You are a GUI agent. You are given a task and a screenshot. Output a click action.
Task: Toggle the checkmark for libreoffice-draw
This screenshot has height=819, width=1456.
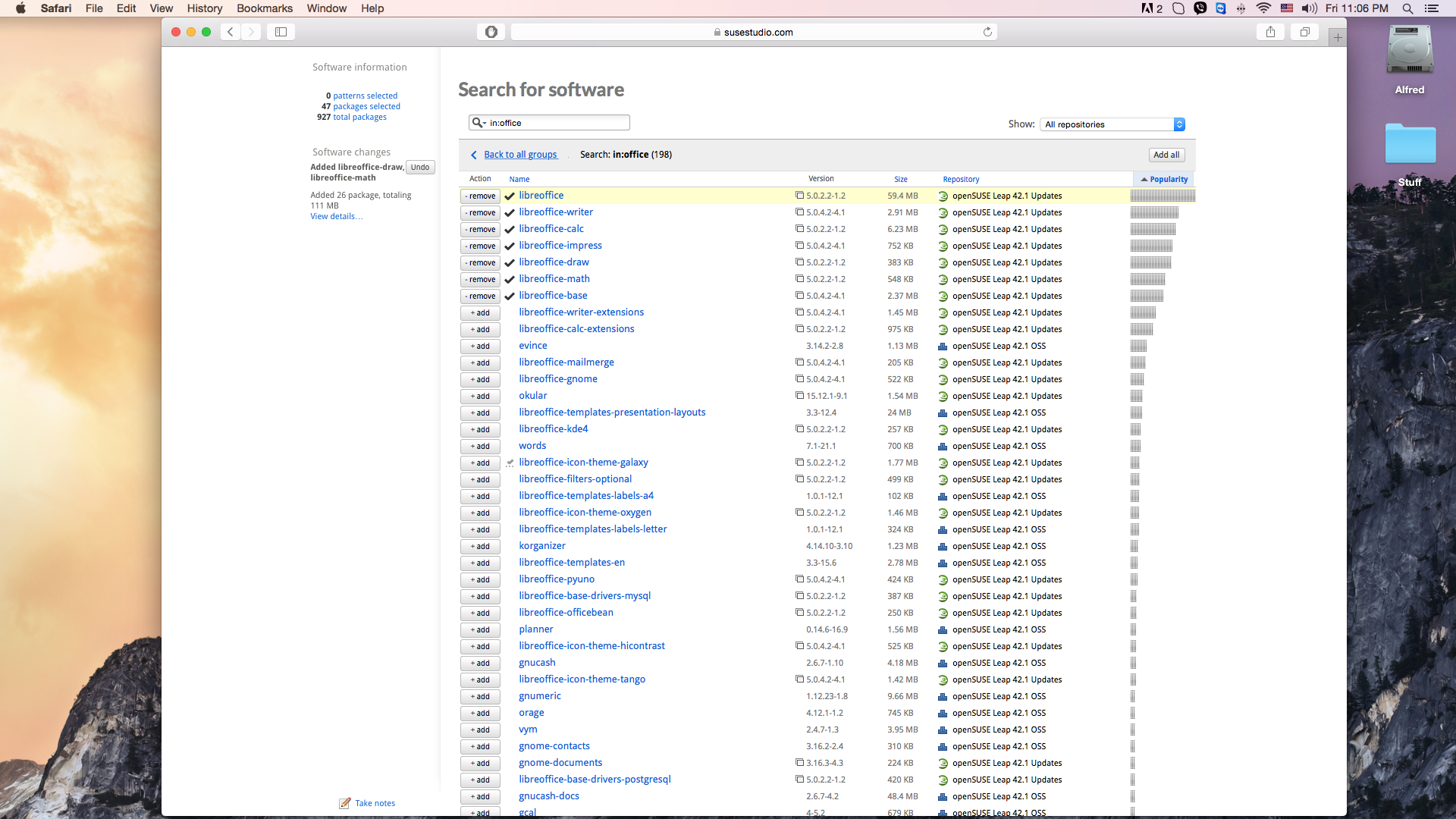pos(510,262)
